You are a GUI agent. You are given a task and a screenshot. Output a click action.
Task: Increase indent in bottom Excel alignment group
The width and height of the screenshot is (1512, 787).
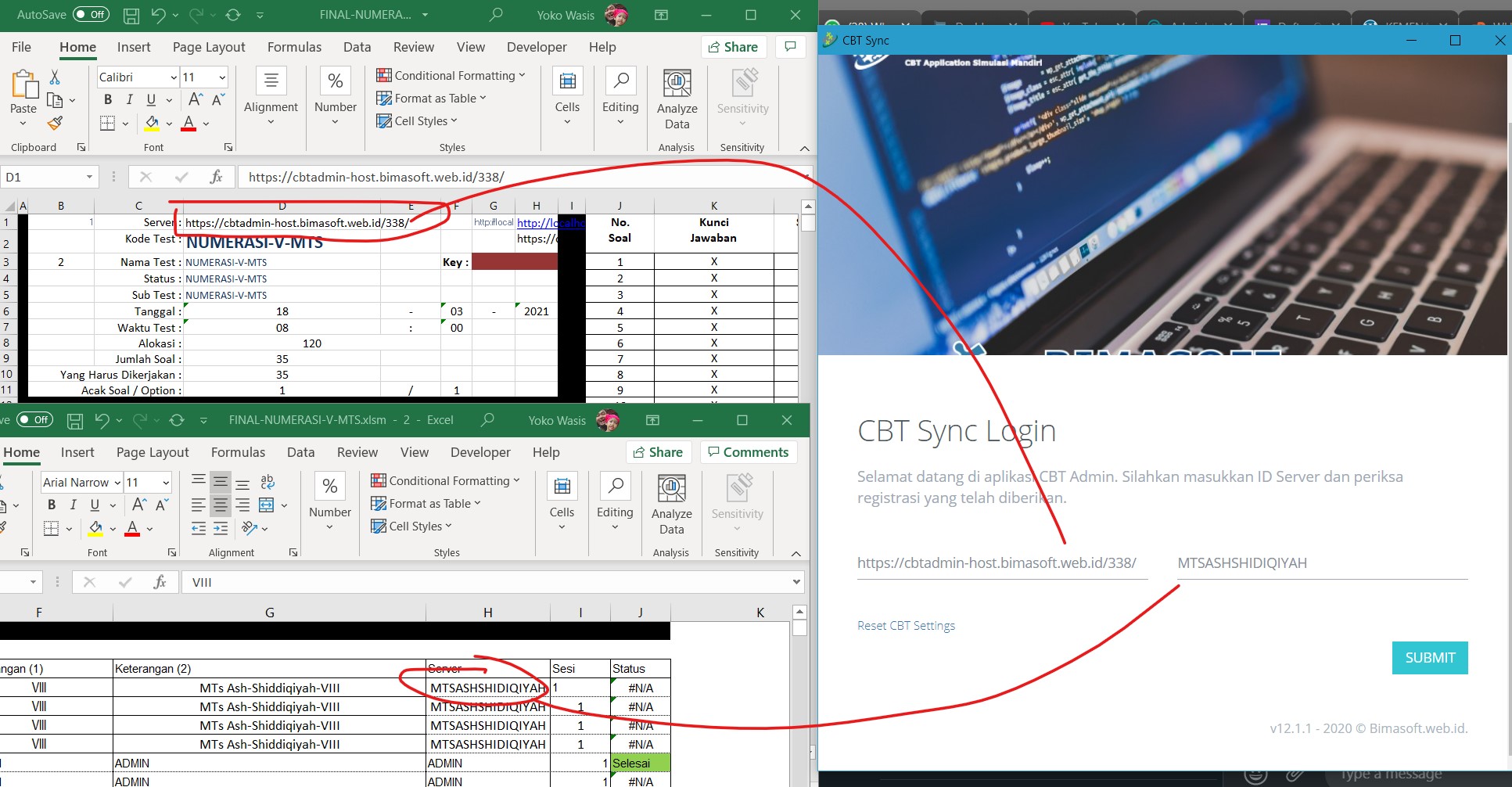[221, 529]
